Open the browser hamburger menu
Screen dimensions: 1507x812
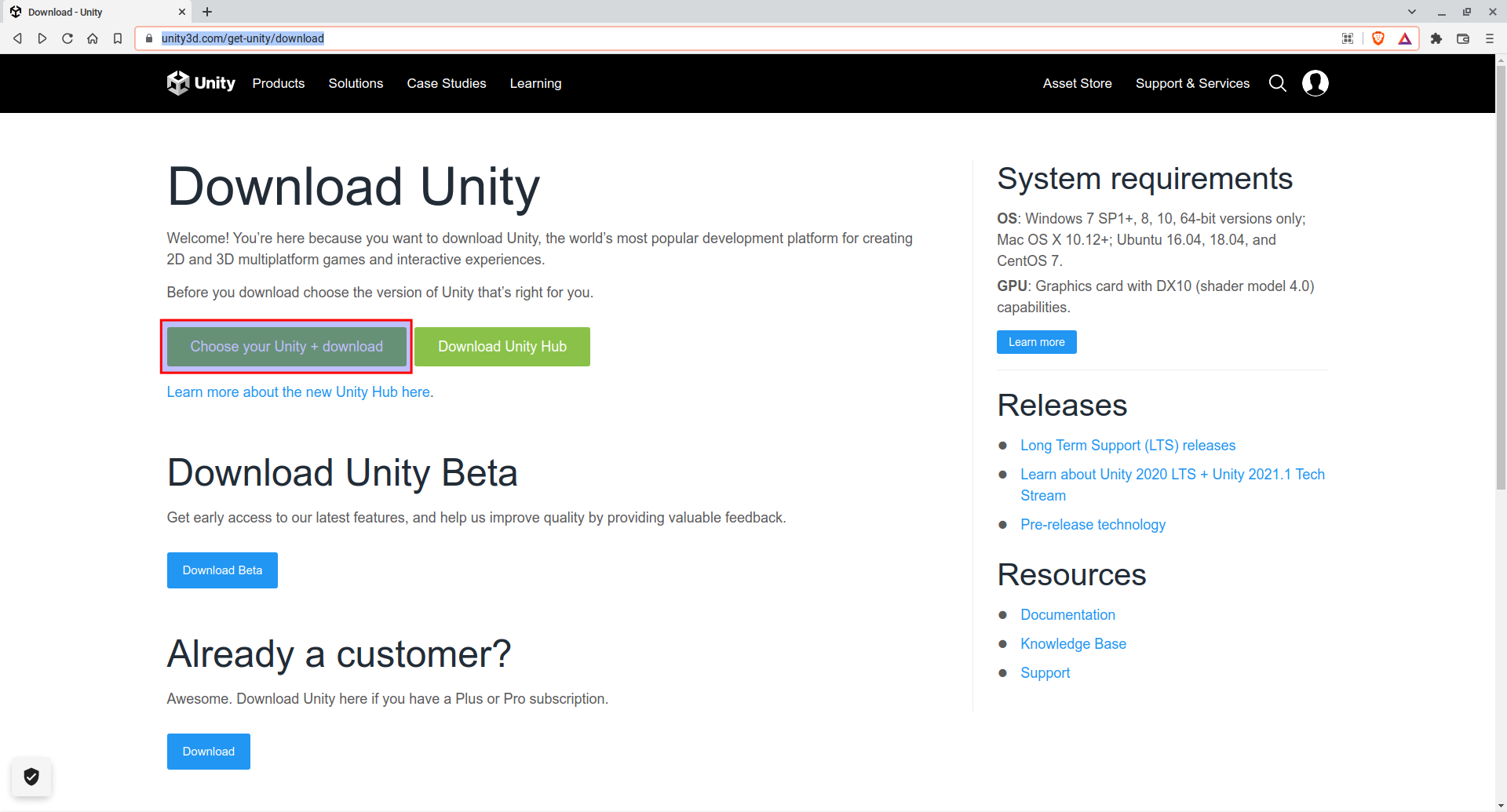[x=1490, y=38]
